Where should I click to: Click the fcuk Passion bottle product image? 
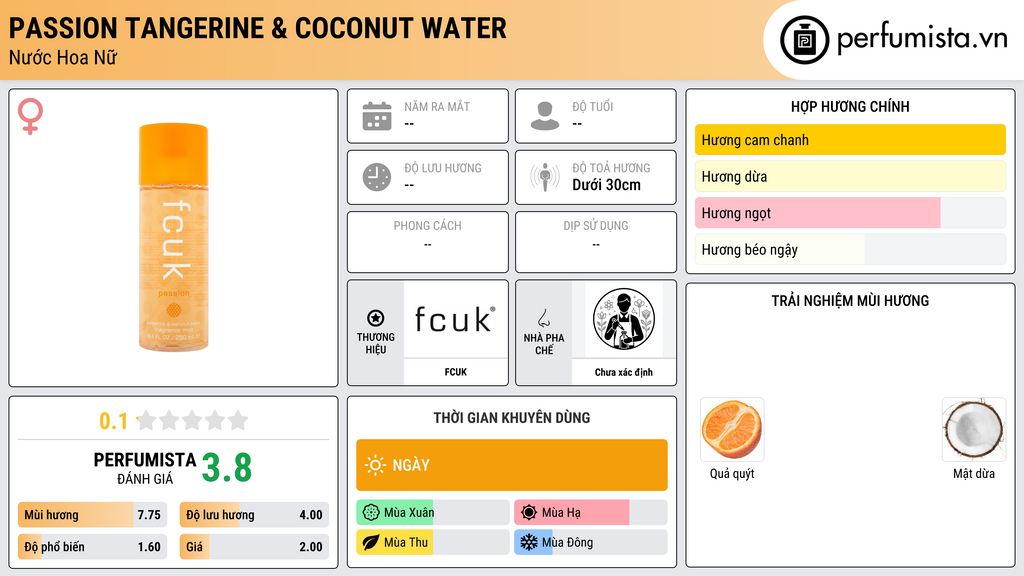(x=174, y=237)
